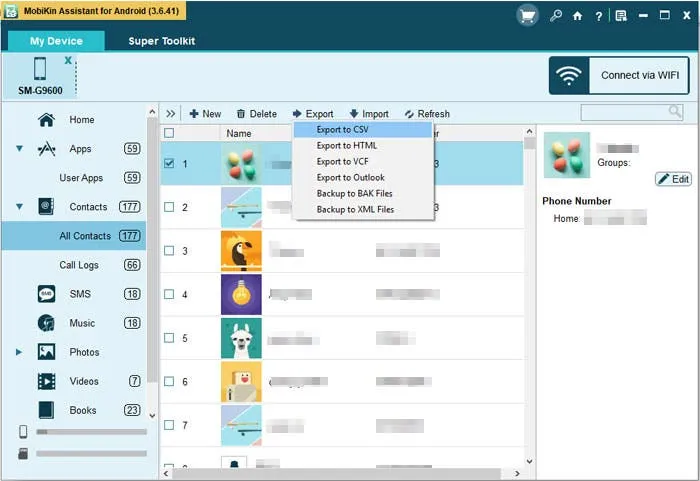
Task: Open the question mark help icon
Action: (x=598, y=17)
